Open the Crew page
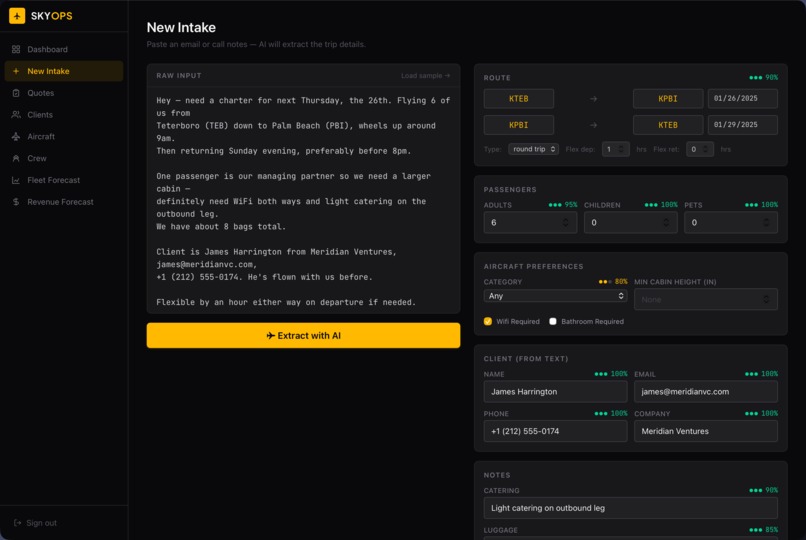 pyautogui.click(x=64, y=158)
